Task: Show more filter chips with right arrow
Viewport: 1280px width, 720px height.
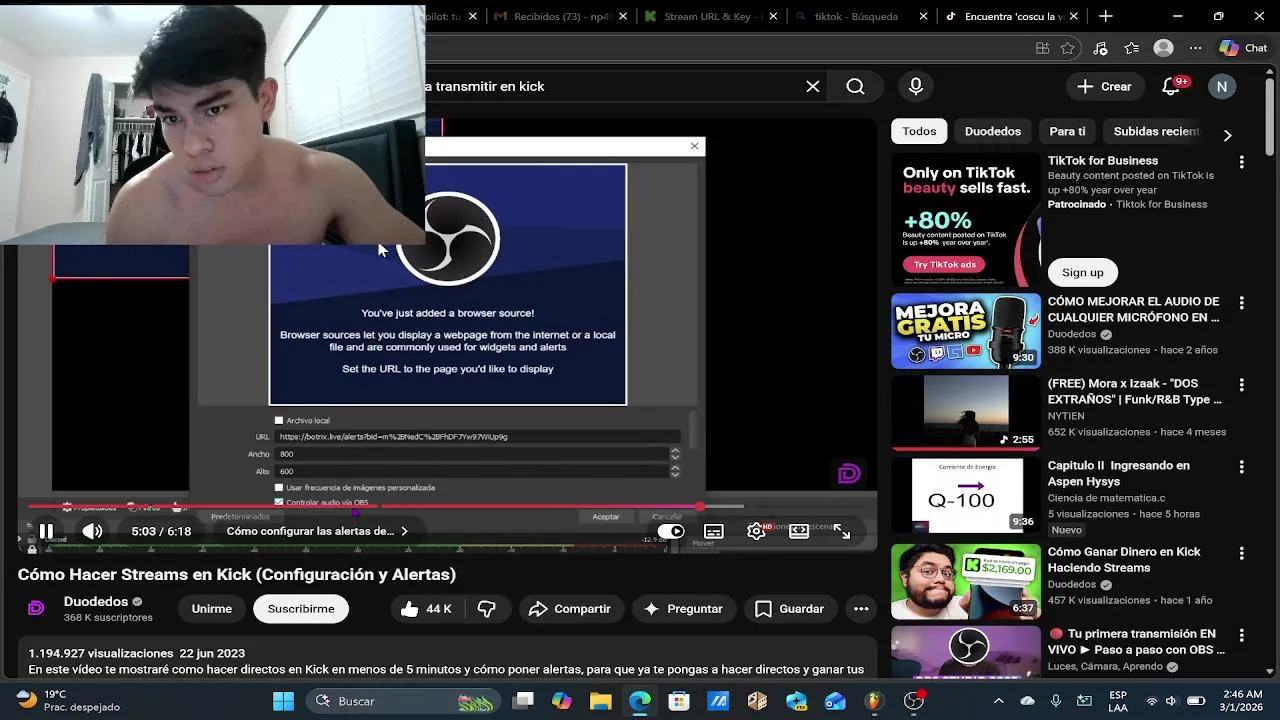Action: (x=1228, y=135)
